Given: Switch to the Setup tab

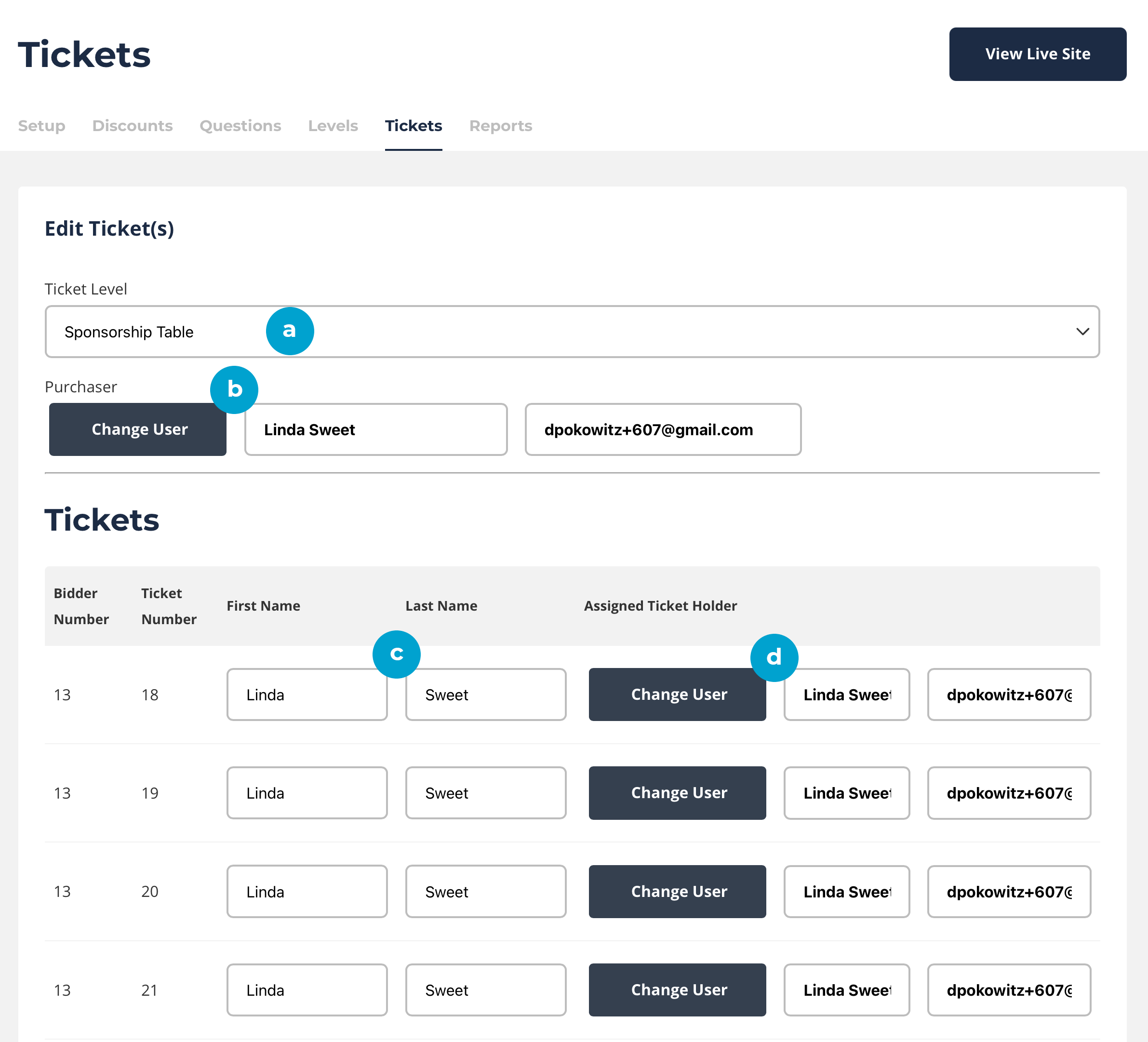Looking at the screenshot, I should click(41, 126).
